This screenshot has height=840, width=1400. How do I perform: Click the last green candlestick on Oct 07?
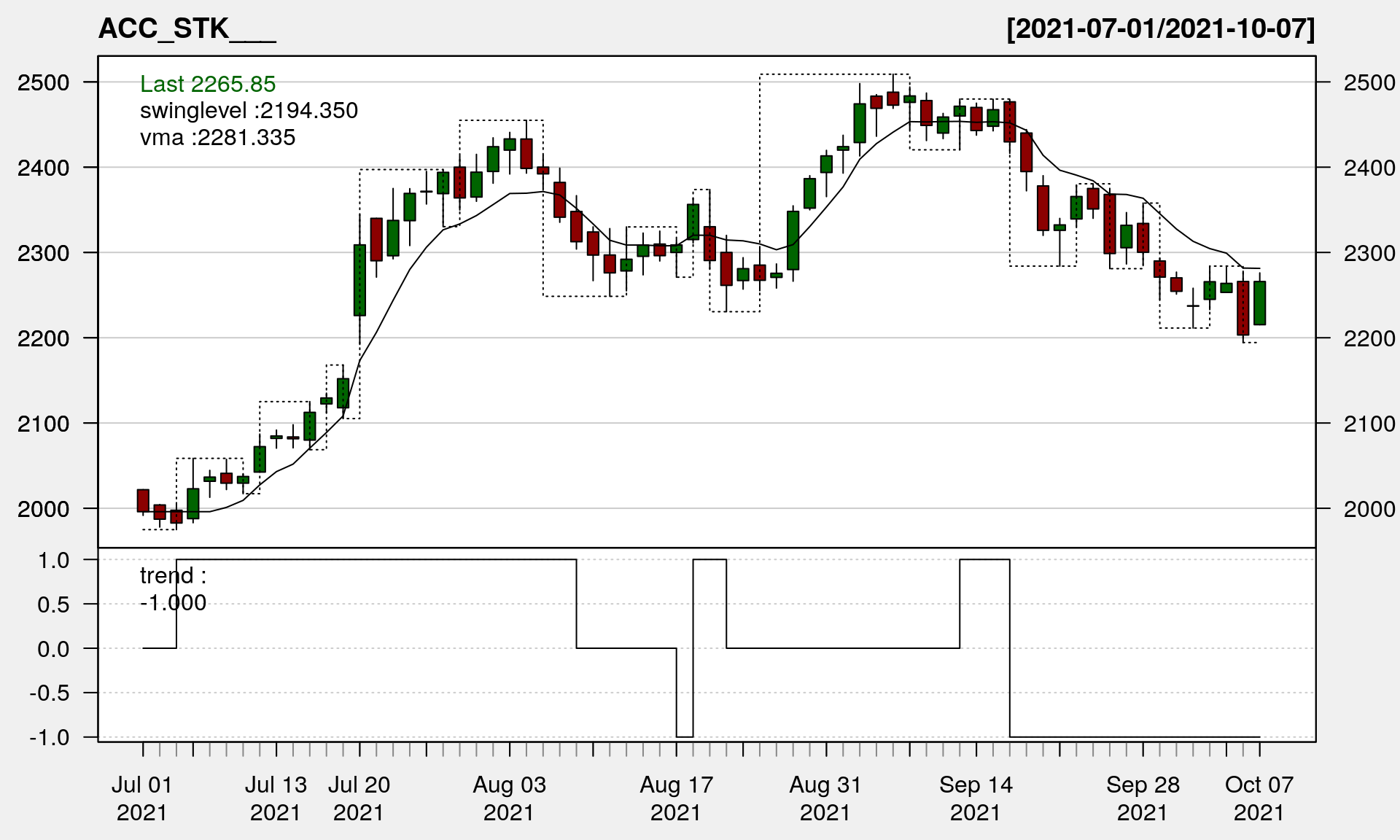tap(1259, 303)
